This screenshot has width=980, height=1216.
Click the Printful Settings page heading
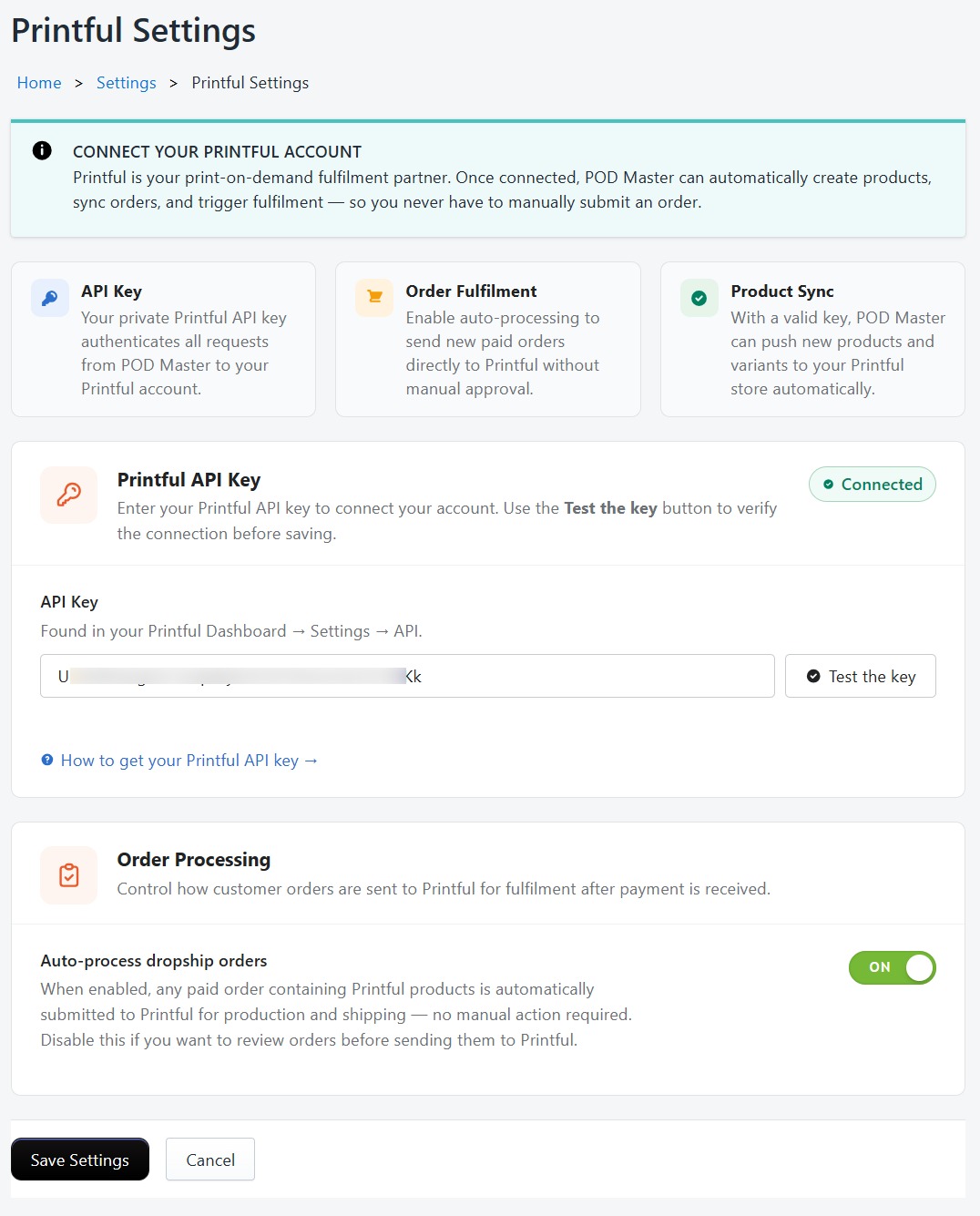132,30
